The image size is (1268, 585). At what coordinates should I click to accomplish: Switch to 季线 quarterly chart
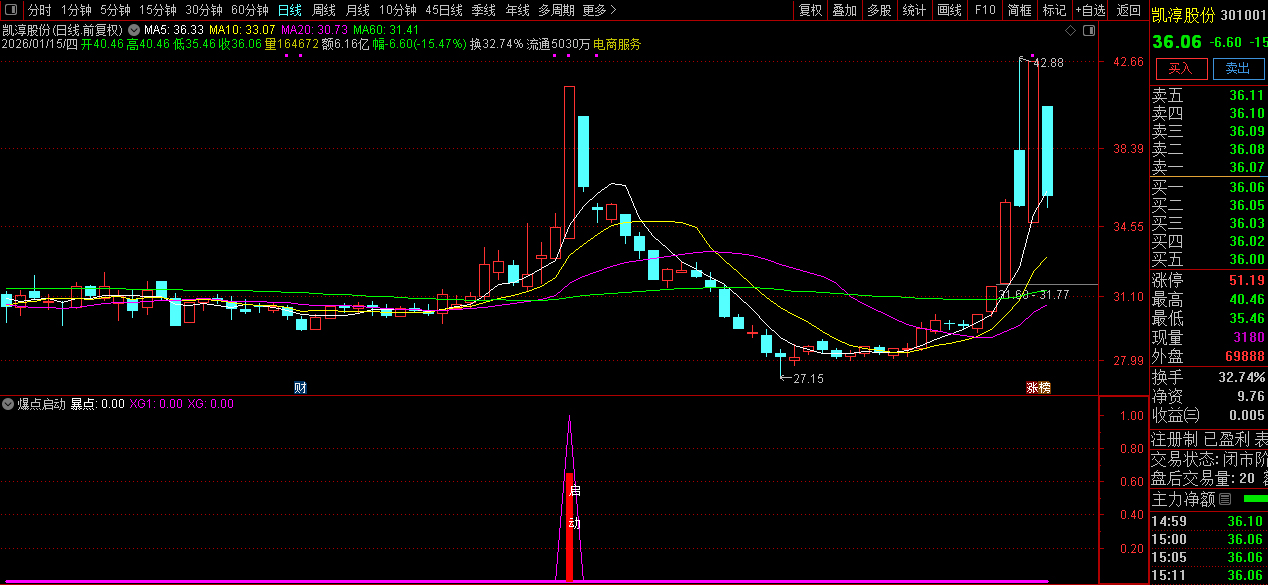pos(484,10)
